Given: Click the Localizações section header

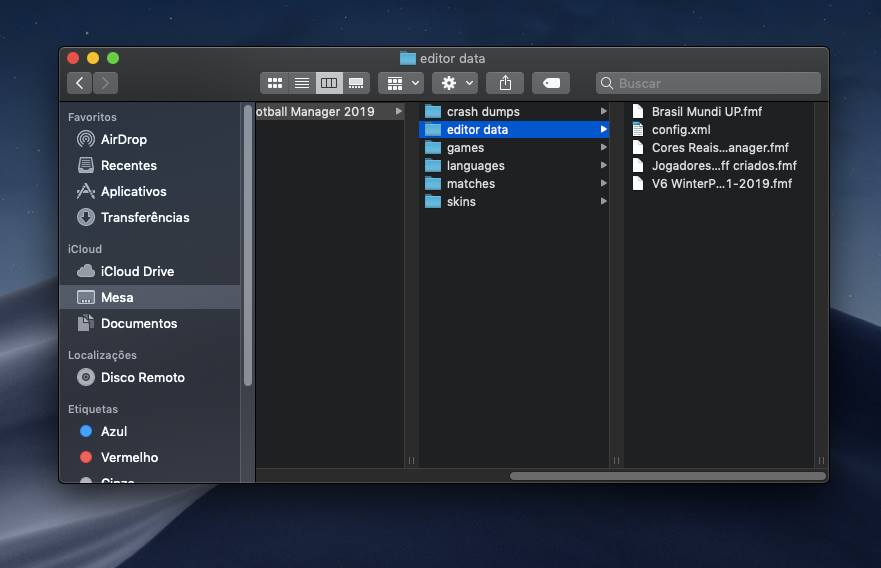Looking at the screenshot, I should click(x=102, y=355).
